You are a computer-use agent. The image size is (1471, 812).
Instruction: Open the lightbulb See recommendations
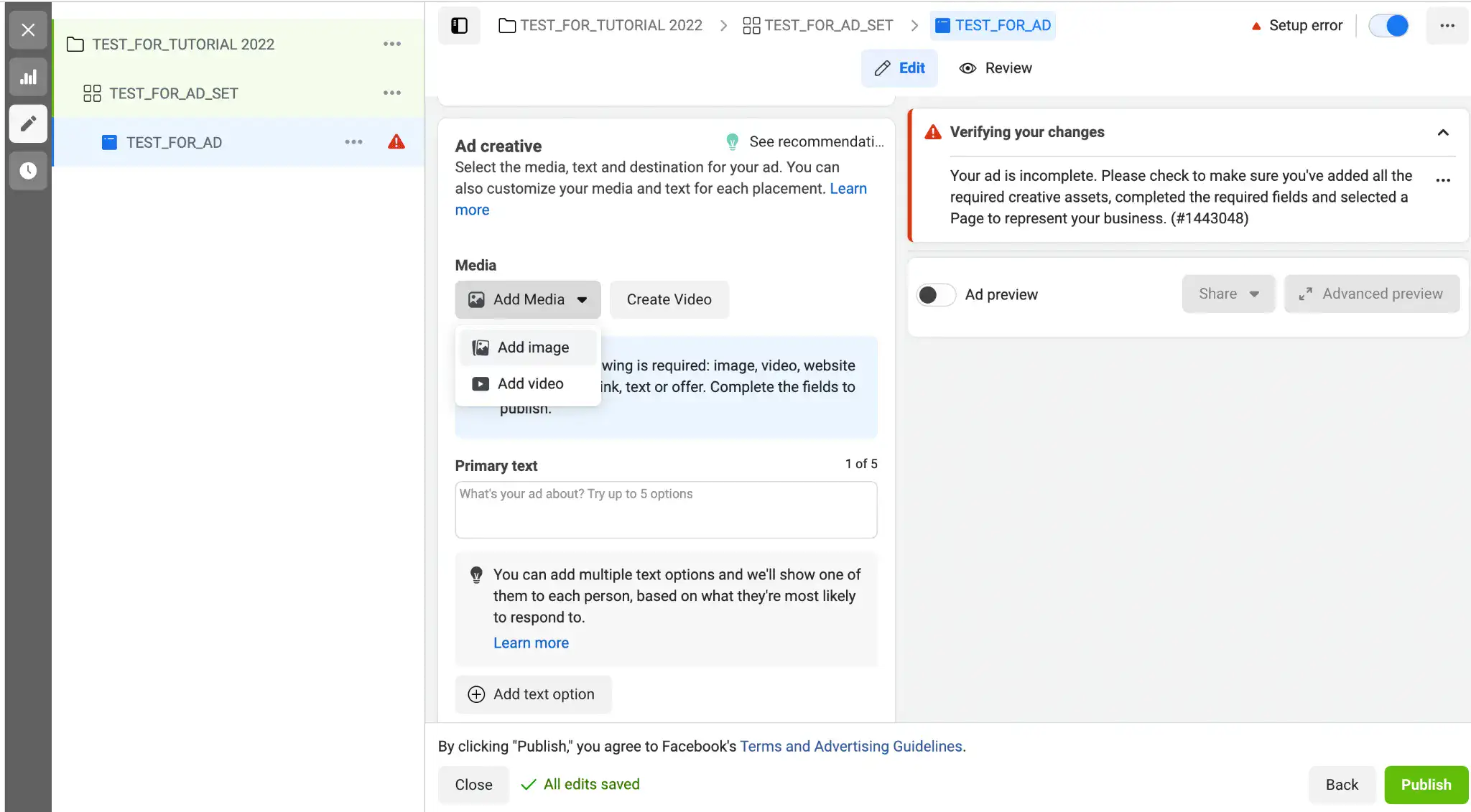coord(805,142)
